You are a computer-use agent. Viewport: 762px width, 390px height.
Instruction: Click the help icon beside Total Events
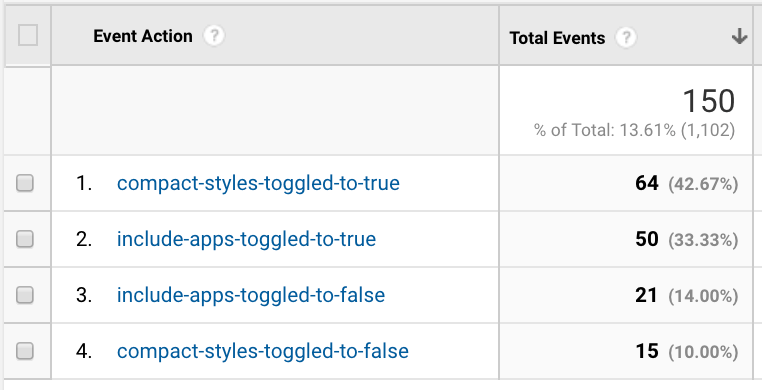(626, 37)
